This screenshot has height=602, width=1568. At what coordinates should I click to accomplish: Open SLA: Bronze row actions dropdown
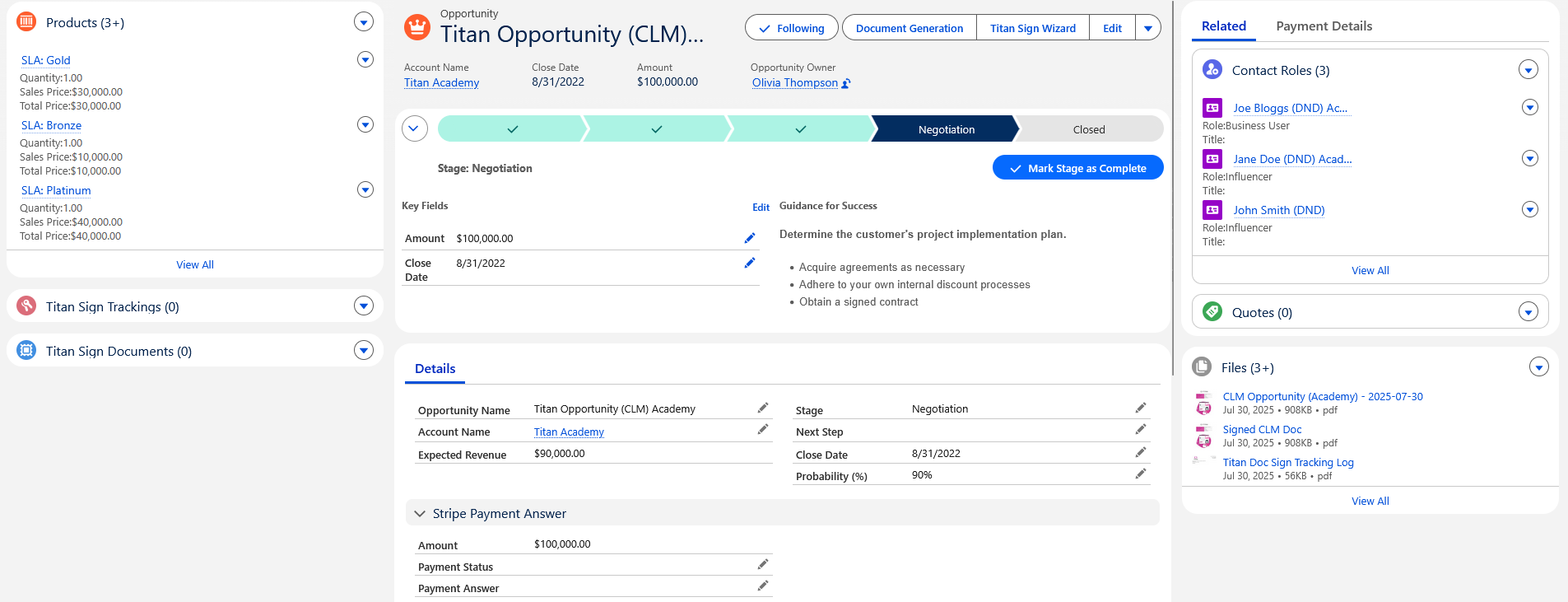365,124
